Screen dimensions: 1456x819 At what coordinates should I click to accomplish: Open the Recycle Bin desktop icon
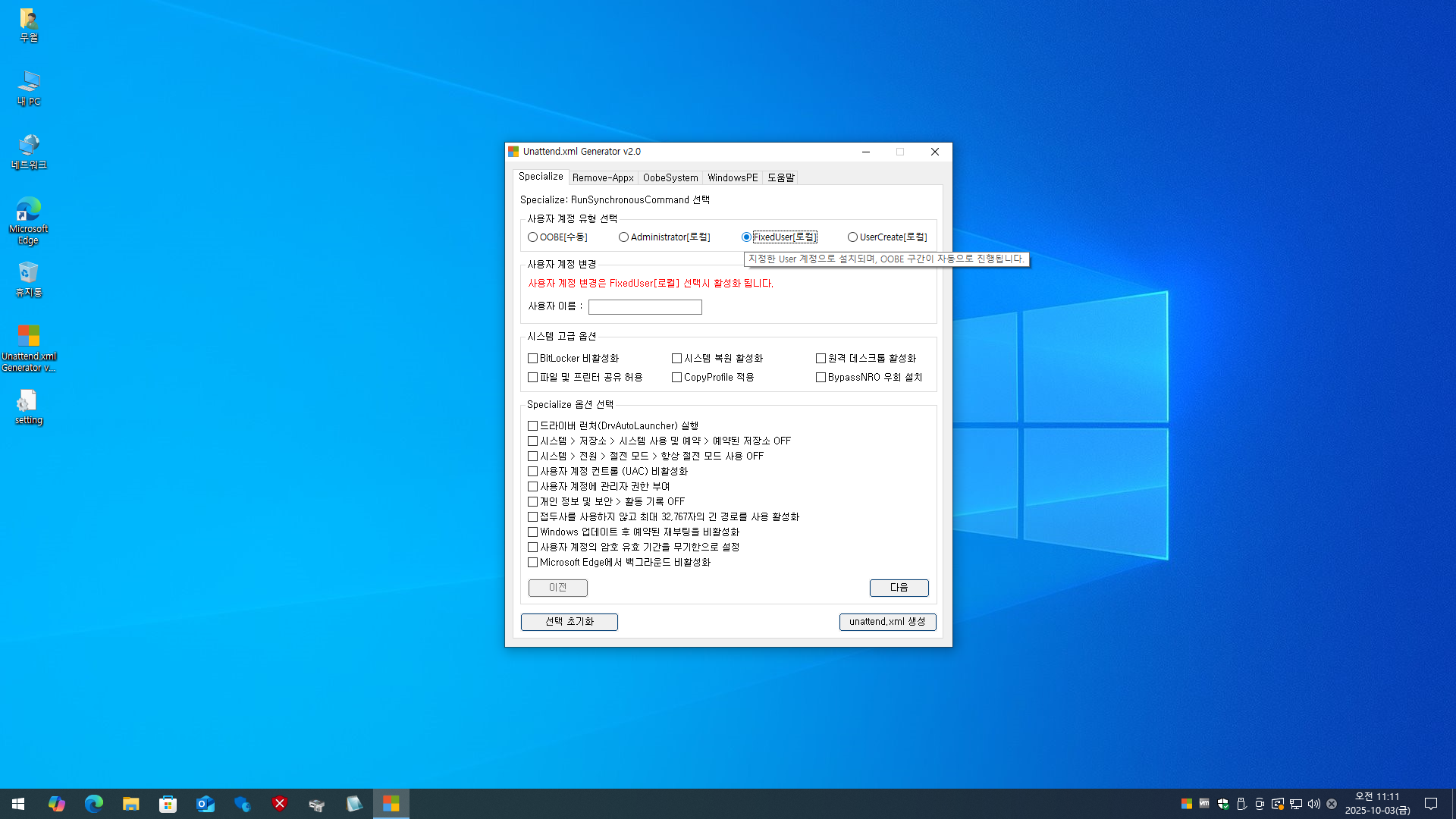[x=28, y=278]
